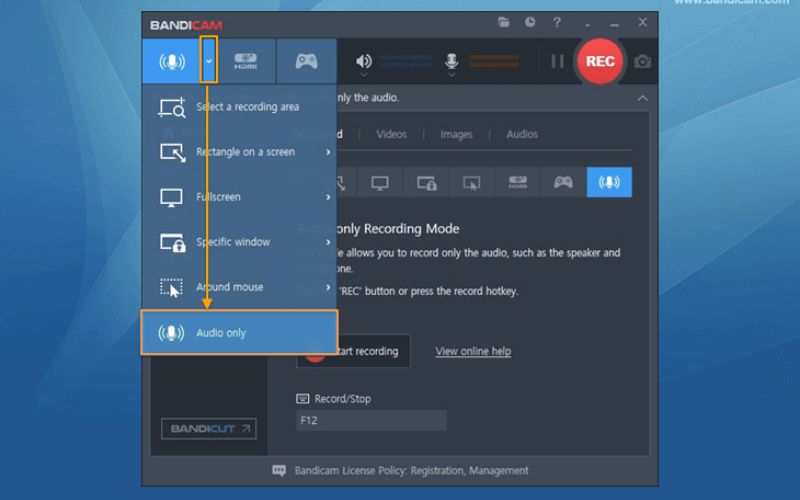
Task: Click the 'Start recording' button
Action: point(353,351)
